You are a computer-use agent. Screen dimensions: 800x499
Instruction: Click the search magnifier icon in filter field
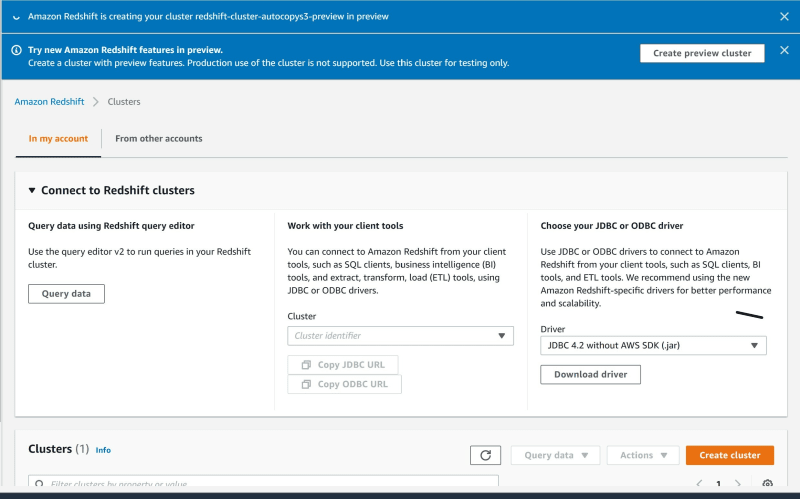39,484
